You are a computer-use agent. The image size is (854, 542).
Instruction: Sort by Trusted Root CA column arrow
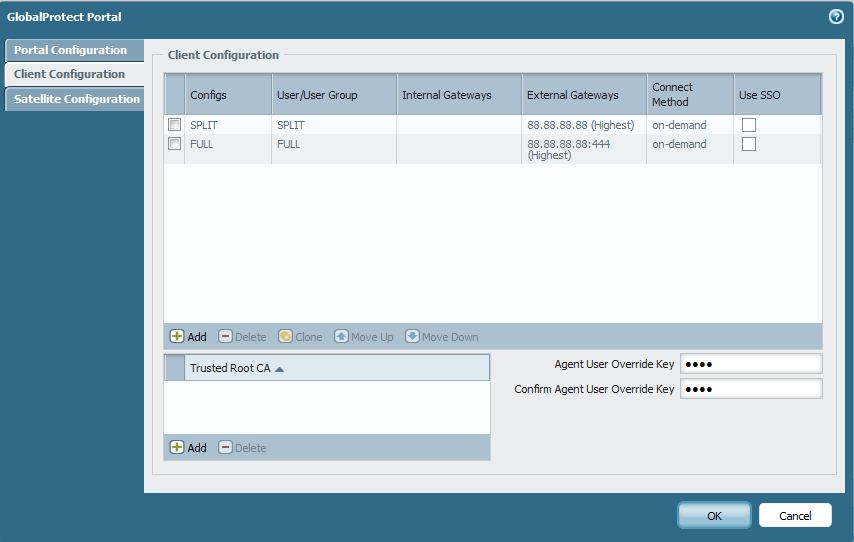280,369
